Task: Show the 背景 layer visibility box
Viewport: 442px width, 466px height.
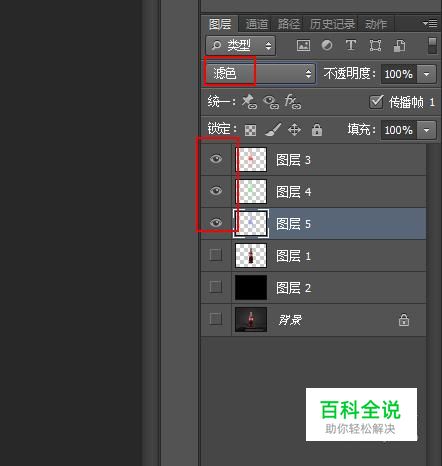Action: [216, 319]
